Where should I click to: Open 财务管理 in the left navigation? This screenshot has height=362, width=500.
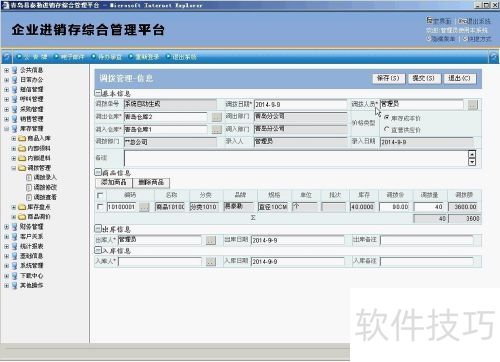[x=31, y=227]
